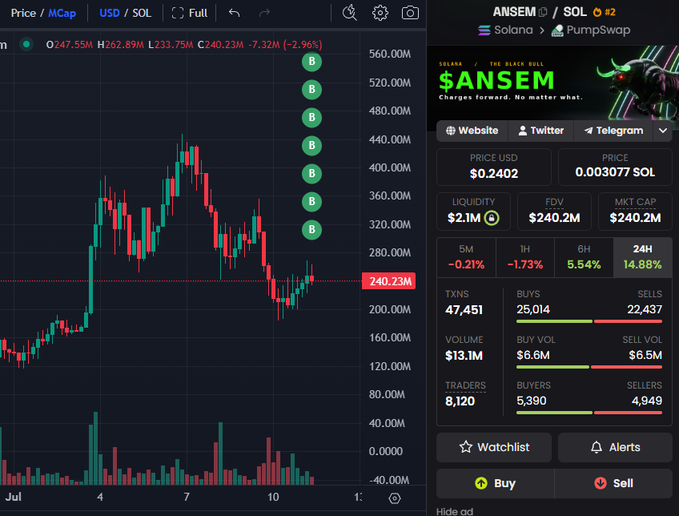This screenshot has width=679, height=516.
Task: Open the ANSEM Twitter link
Action: click(541, 130)
